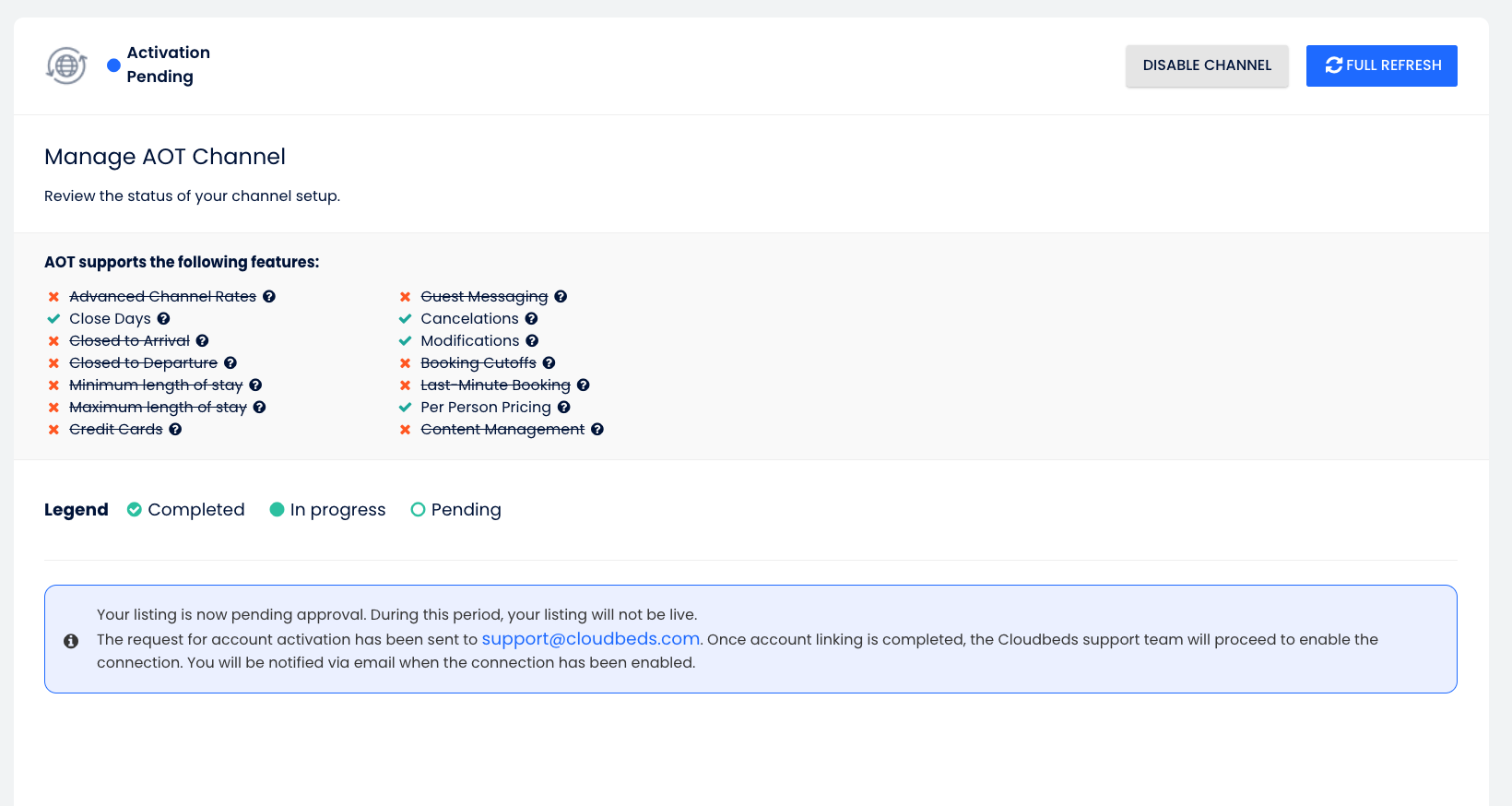Click the Activation Pending status label
1512x806 pixels.
(168, 65)
